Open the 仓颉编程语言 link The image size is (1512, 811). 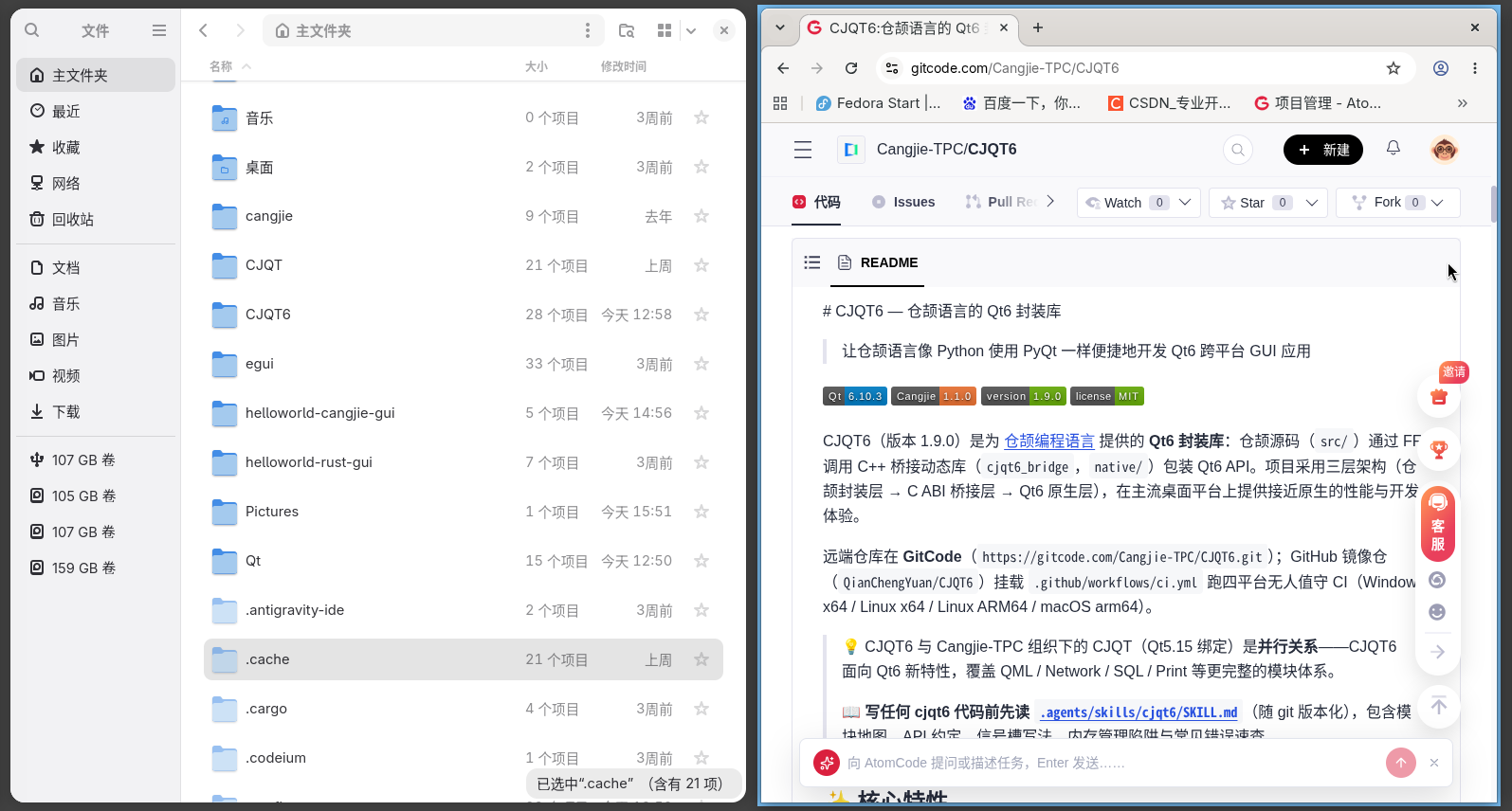pyautogui.click(x=1048, y=441)
